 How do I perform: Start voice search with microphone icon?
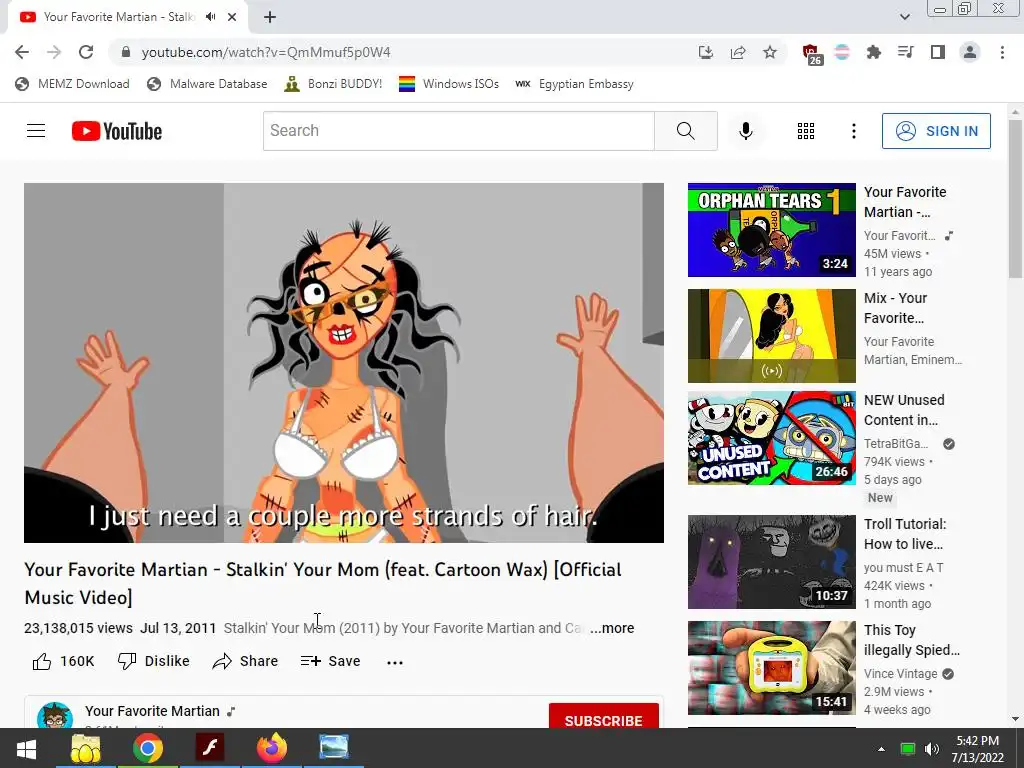pyautogui.click(x=745, y=131)
